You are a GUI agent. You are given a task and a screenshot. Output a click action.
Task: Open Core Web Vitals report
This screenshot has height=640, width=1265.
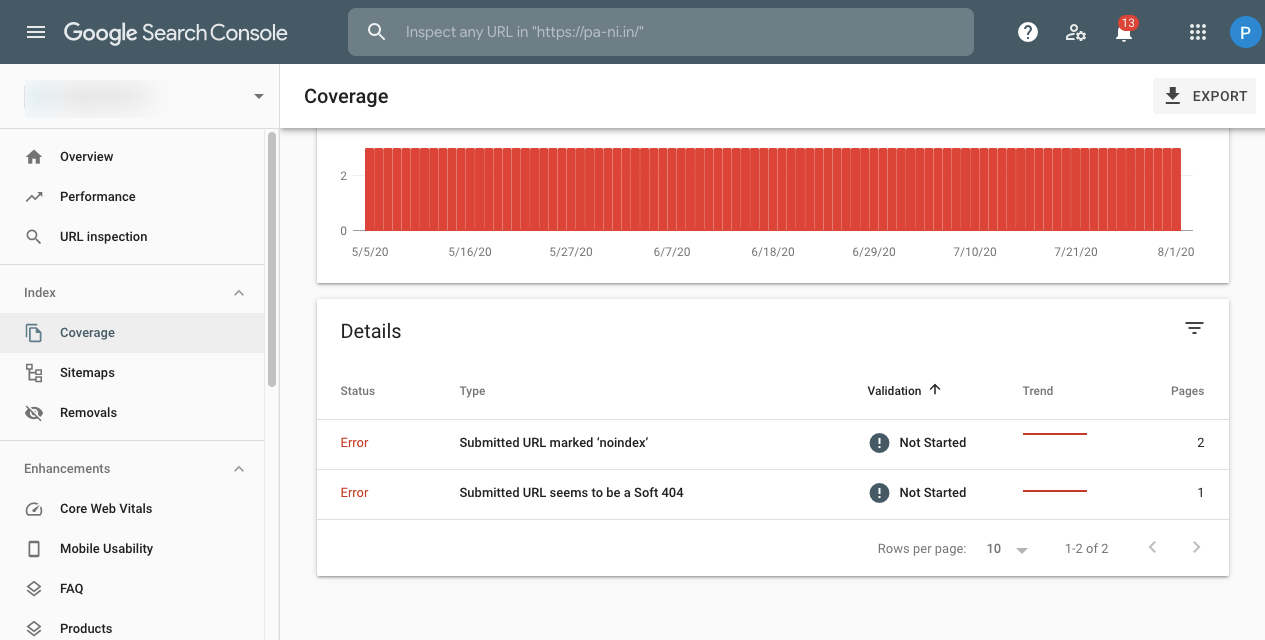132,509
